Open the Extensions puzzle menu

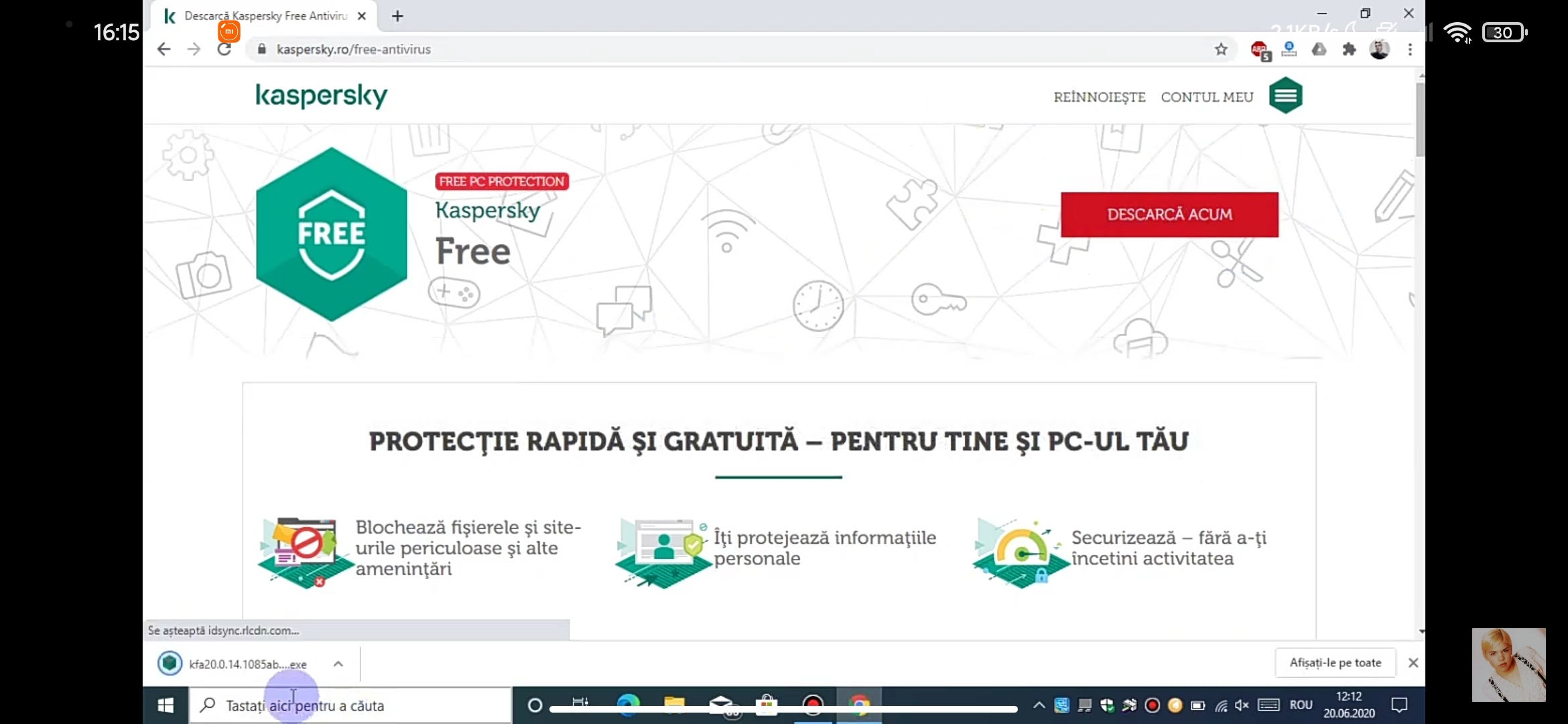pos(1349,49)
